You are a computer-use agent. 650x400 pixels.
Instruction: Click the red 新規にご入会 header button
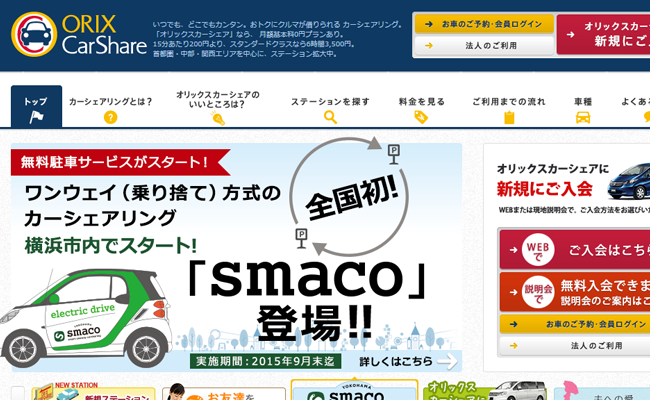[604, 34]
